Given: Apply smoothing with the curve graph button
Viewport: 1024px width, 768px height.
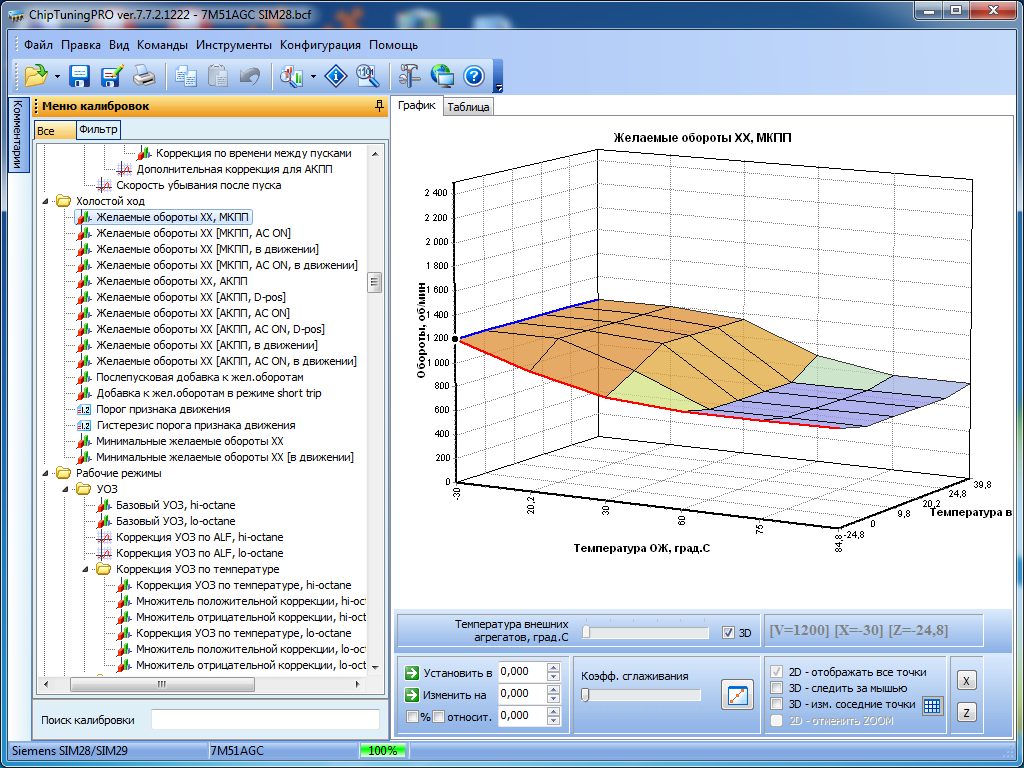Looking at the screenshot, I should point(736,695).
